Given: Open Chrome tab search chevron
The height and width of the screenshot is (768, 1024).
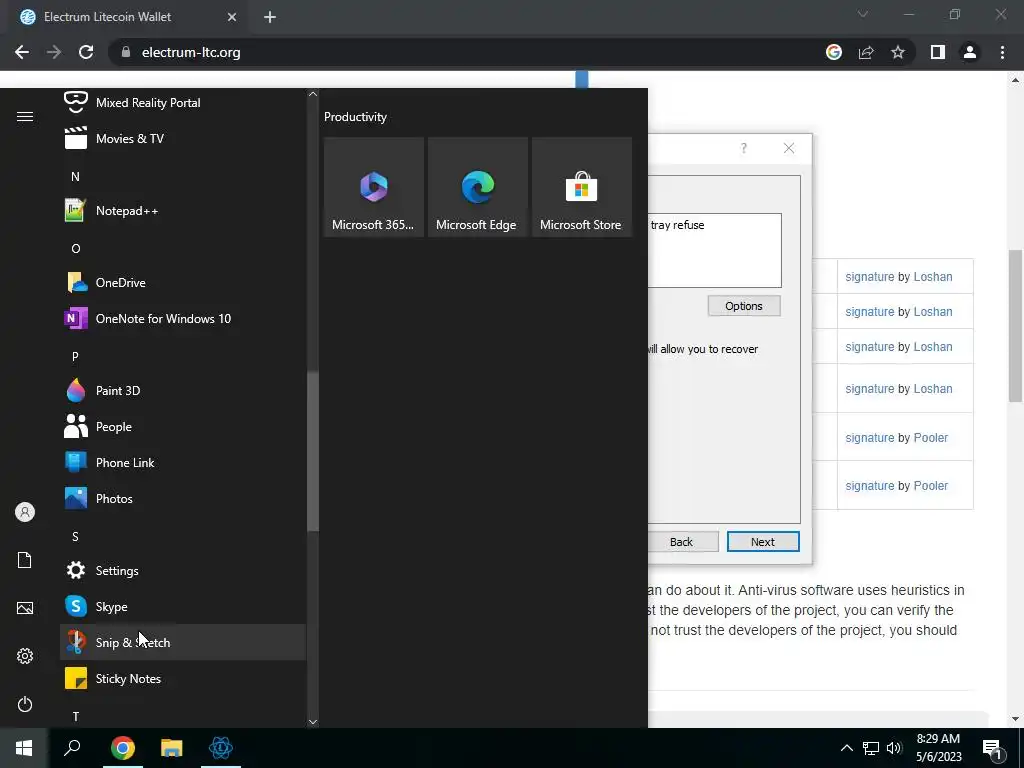Looking at the screenshot, I should 863,14.
